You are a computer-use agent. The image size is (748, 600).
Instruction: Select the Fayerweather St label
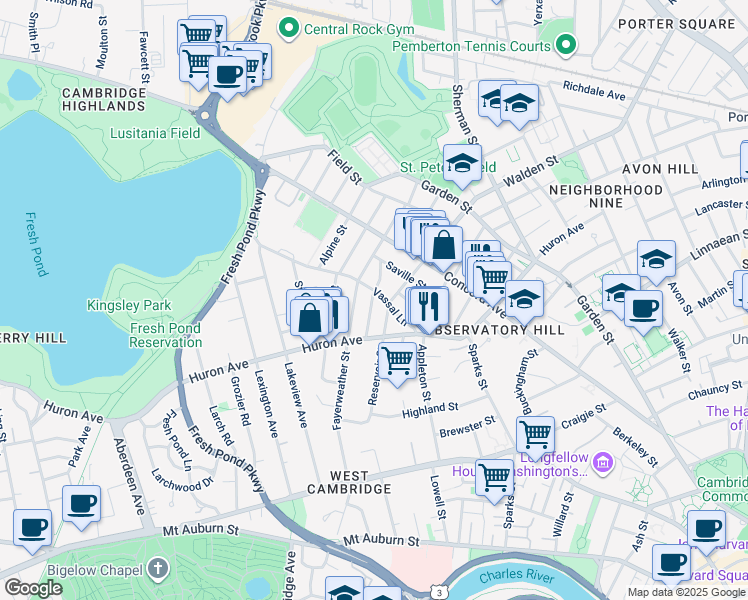pos(341,391)
